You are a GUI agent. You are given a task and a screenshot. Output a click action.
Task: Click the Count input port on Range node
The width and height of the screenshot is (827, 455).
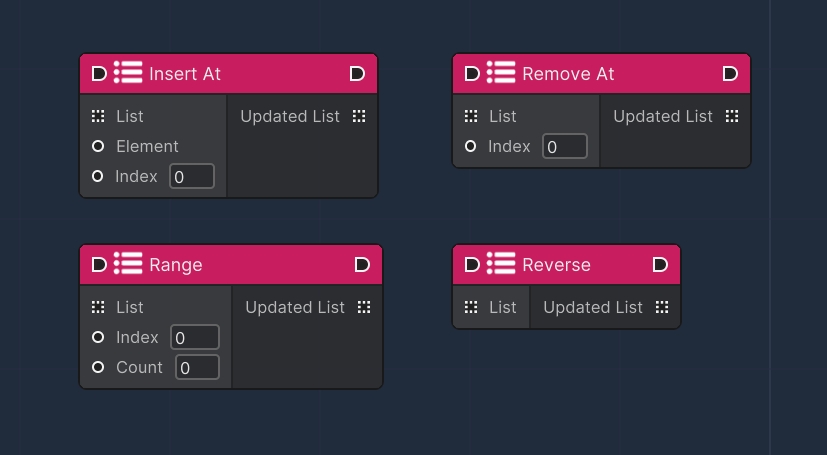(x=98, y=367)
